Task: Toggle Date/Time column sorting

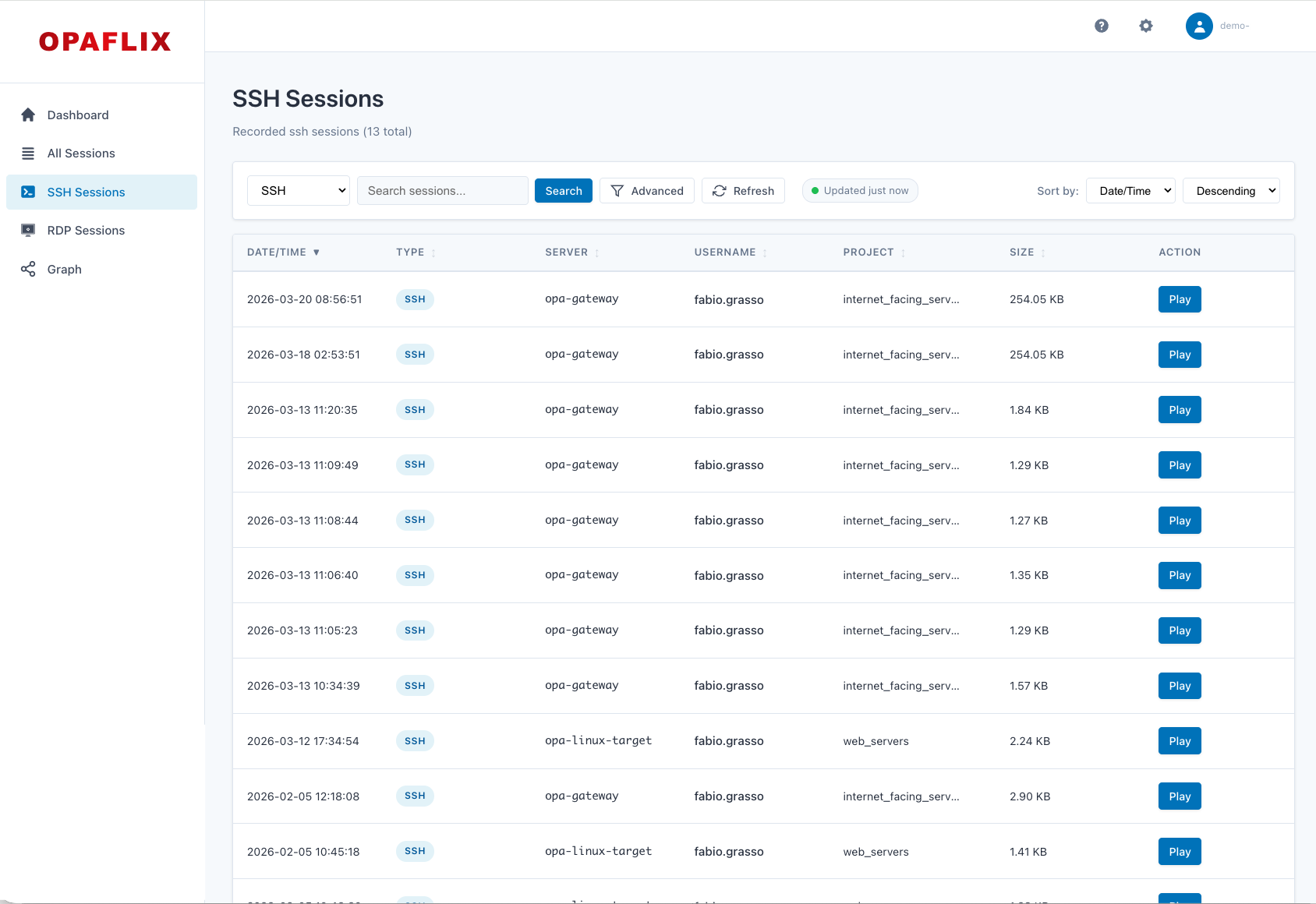Action: tap(283, 252)
